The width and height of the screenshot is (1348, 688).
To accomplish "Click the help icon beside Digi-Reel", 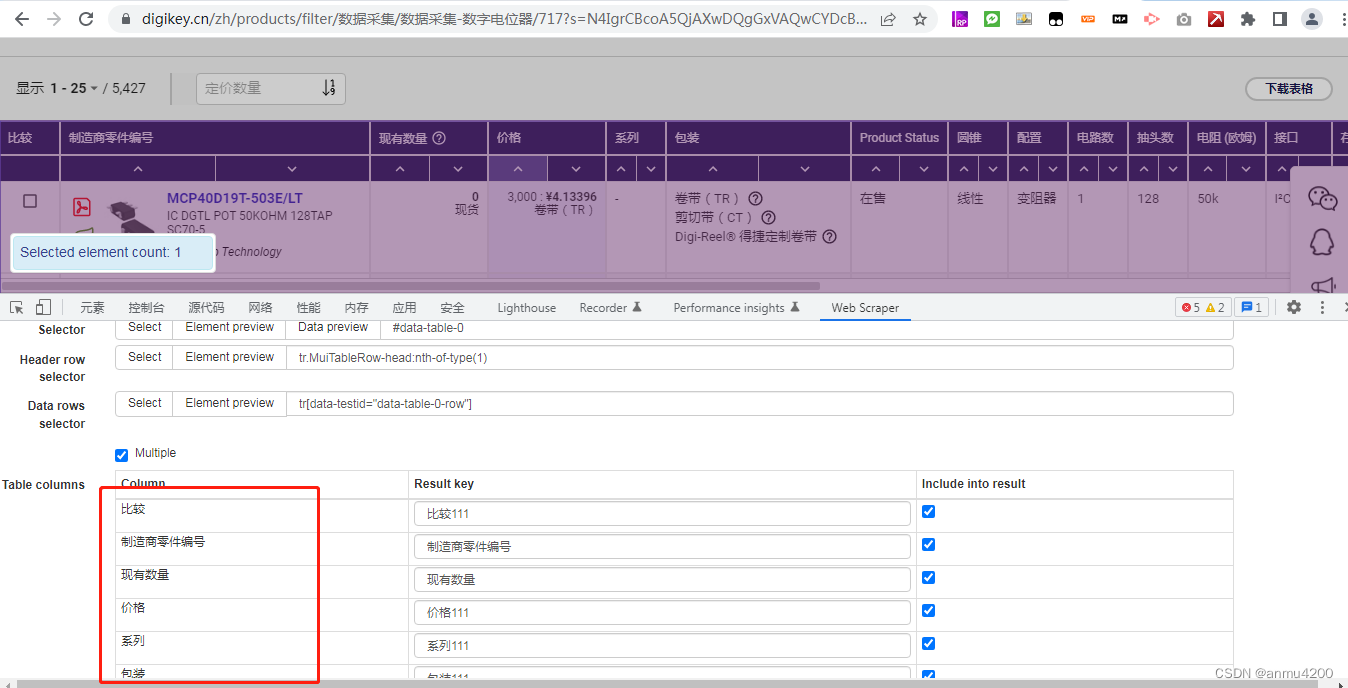I will (829, 236).
